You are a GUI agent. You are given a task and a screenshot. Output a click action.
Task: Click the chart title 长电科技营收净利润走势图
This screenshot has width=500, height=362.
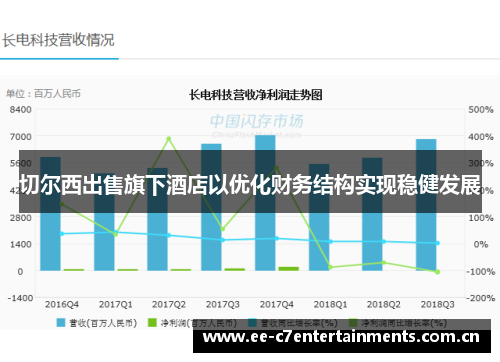[256, 95]
